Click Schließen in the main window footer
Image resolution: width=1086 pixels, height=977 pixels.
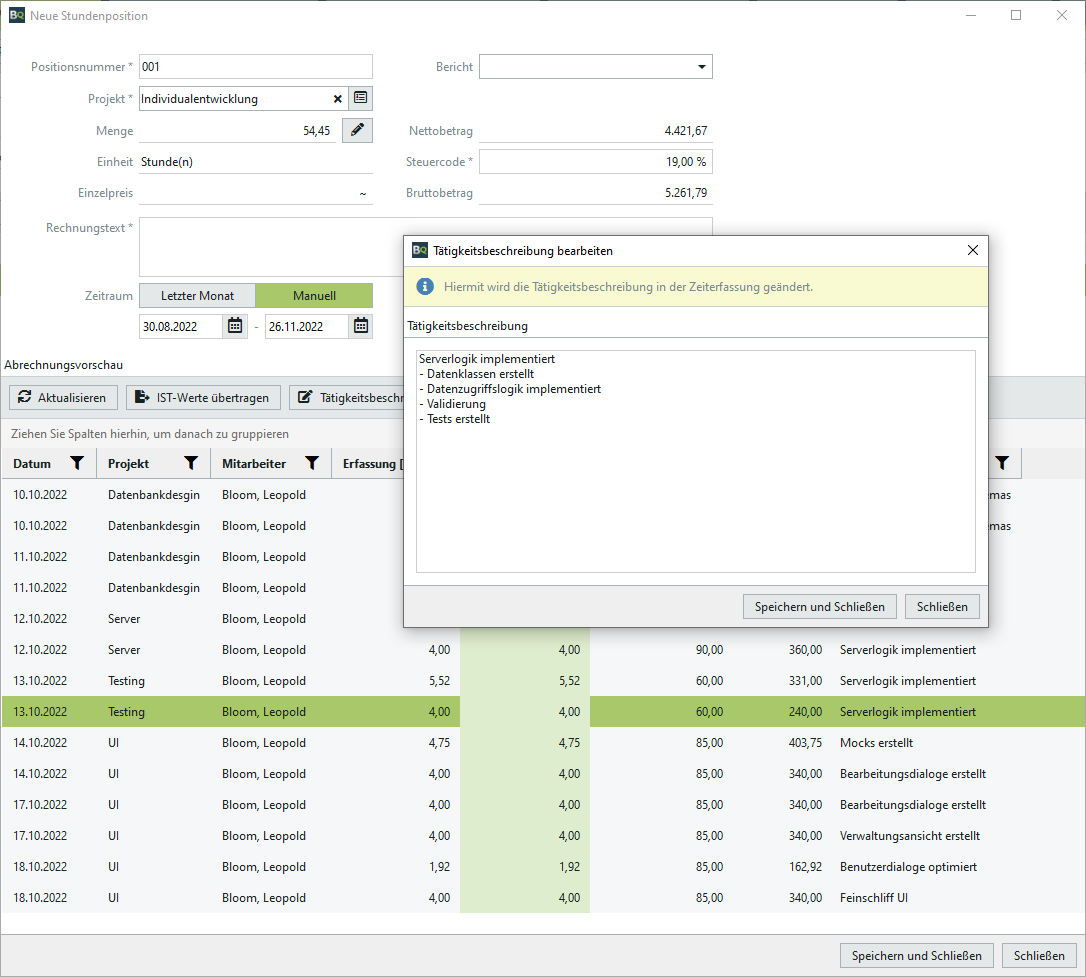pos(1039,956)
